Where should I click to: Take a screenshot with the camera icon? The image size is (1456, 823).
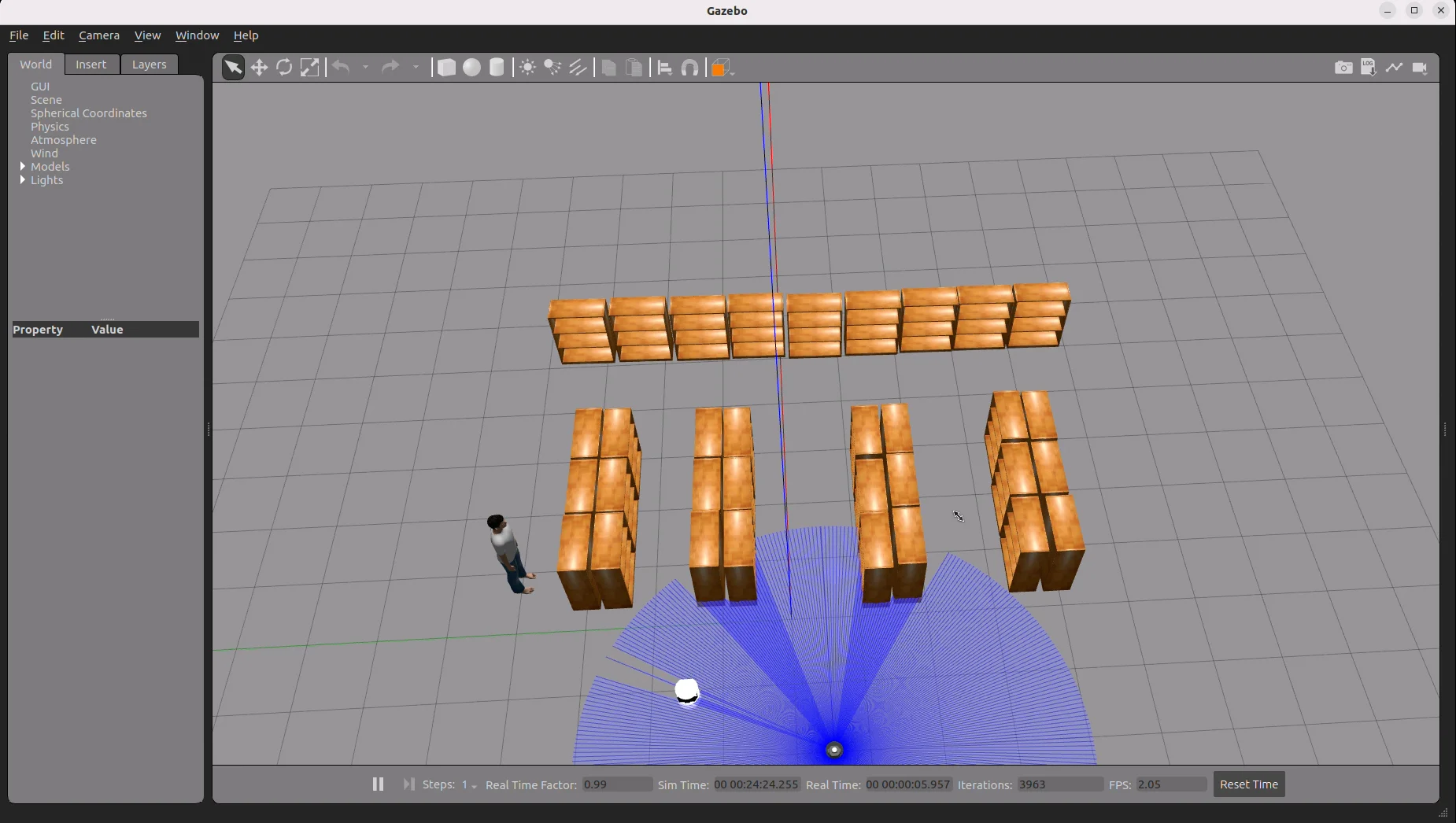point(1343,68)
